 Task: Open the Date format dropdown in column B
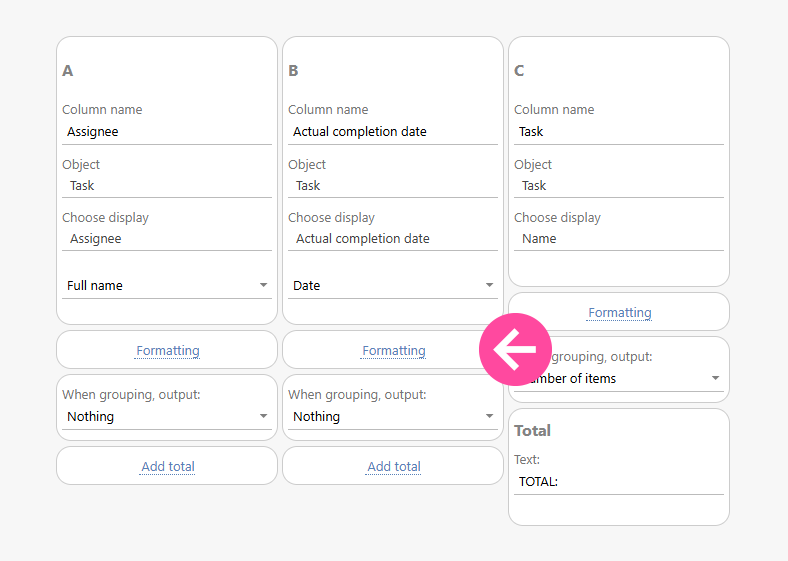click(392, 285)
